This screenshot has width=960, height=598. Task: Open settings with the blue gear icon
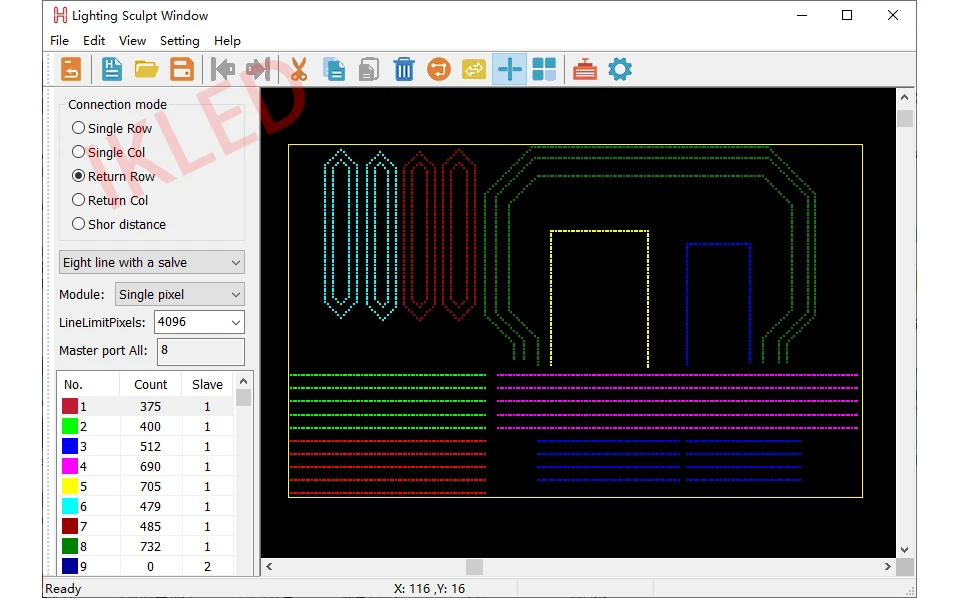620,69
